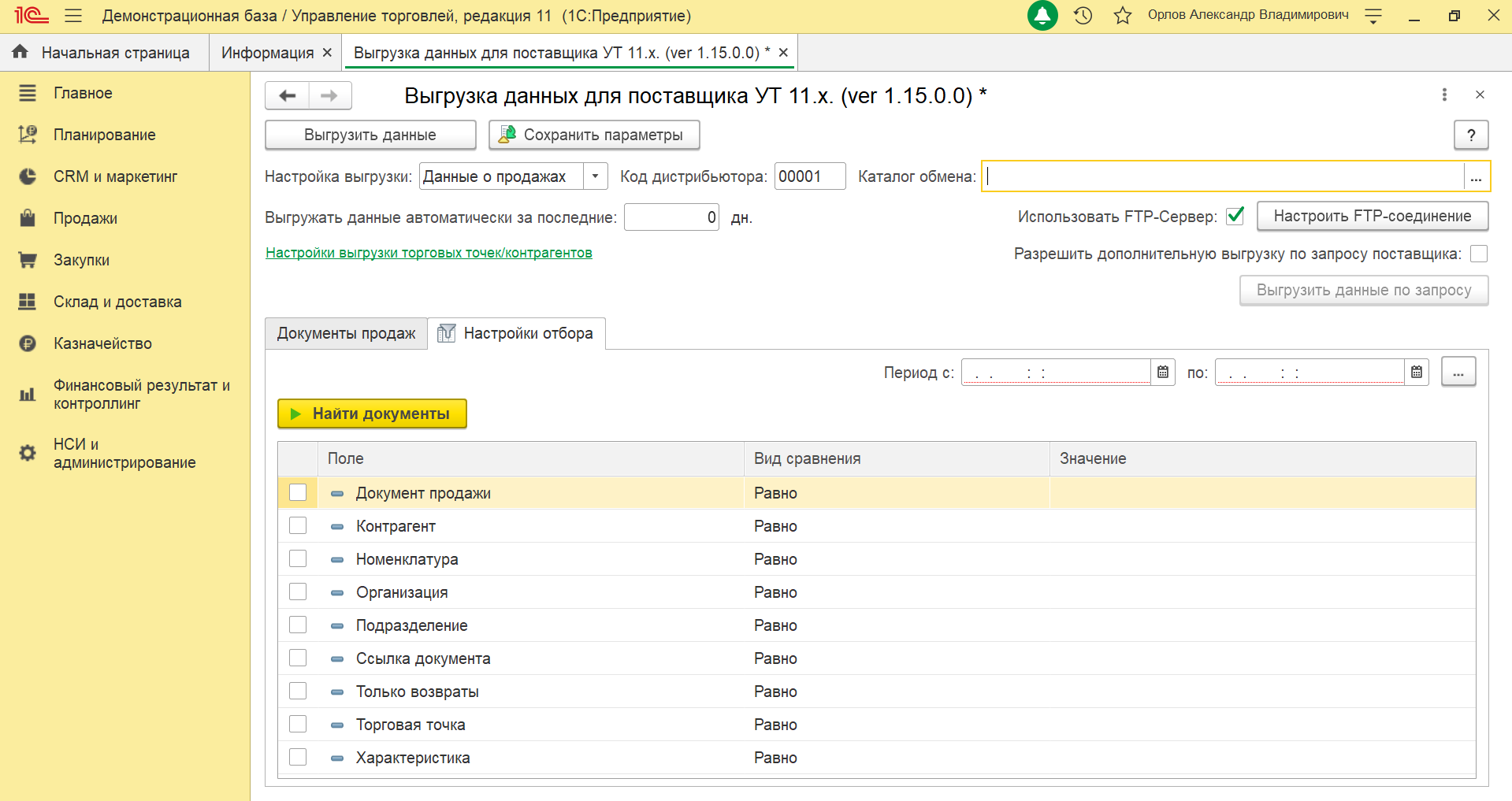
Task: Open form's more actions three-dot menu
Action: point(1444,95)
